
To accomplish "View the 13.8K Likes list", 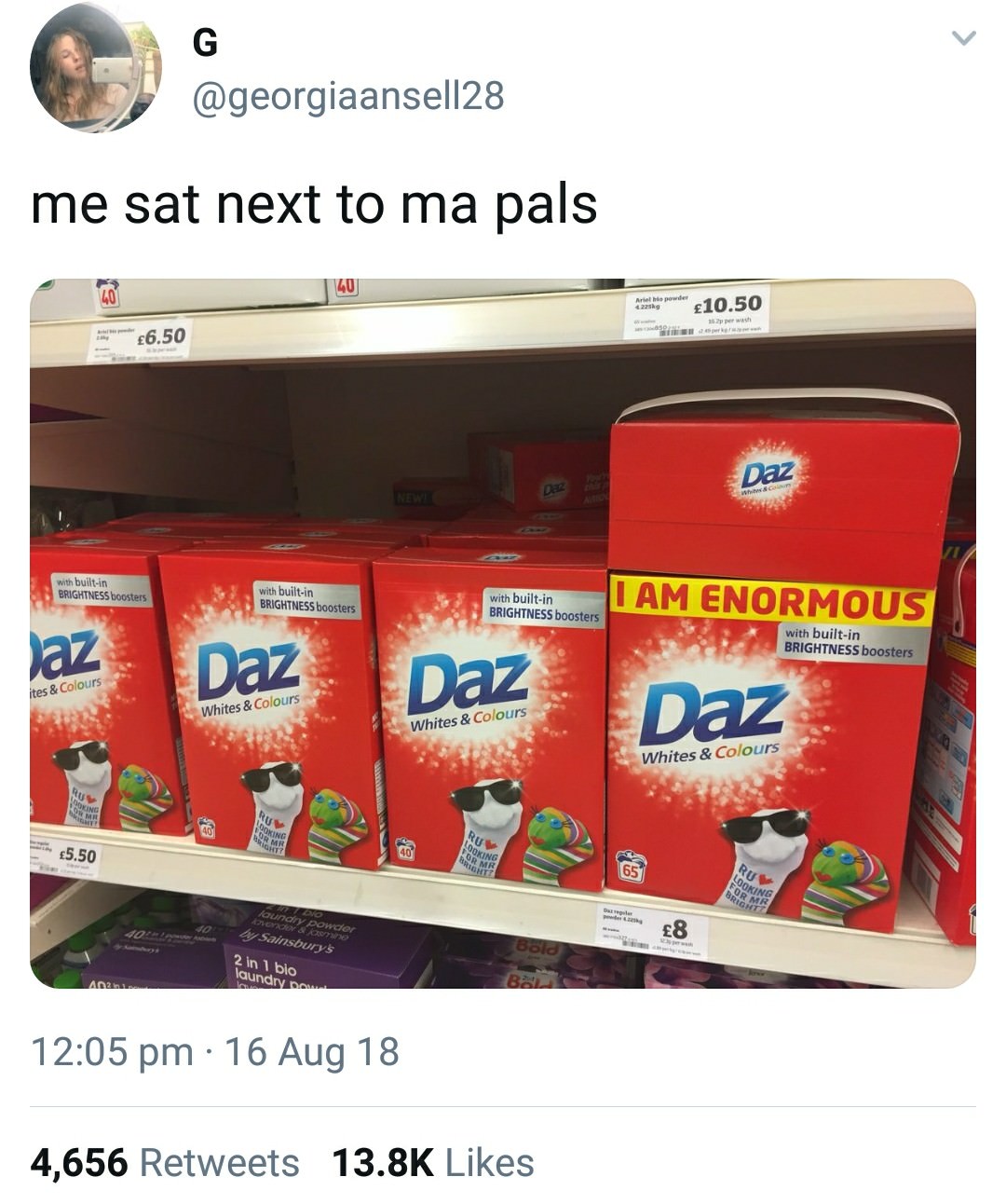I will tap(433, 1162).
